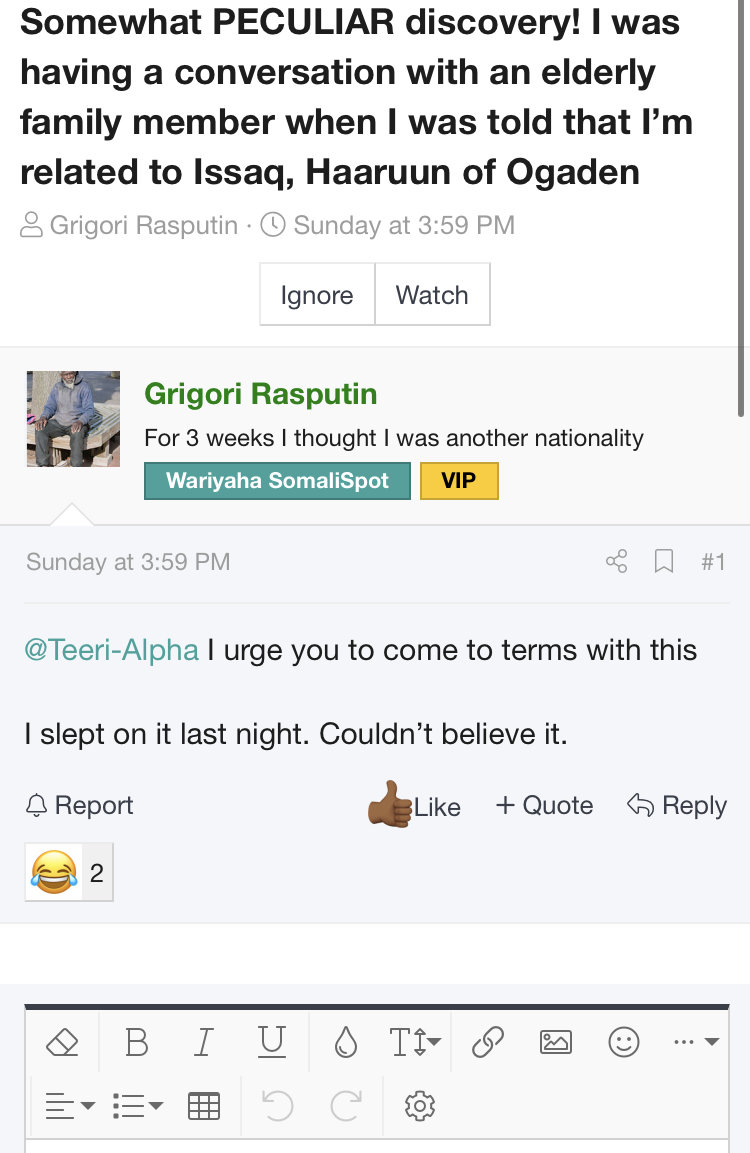Open the text alignment dropdown
Screen dimensions: 750x1153
click(70, 1105)
